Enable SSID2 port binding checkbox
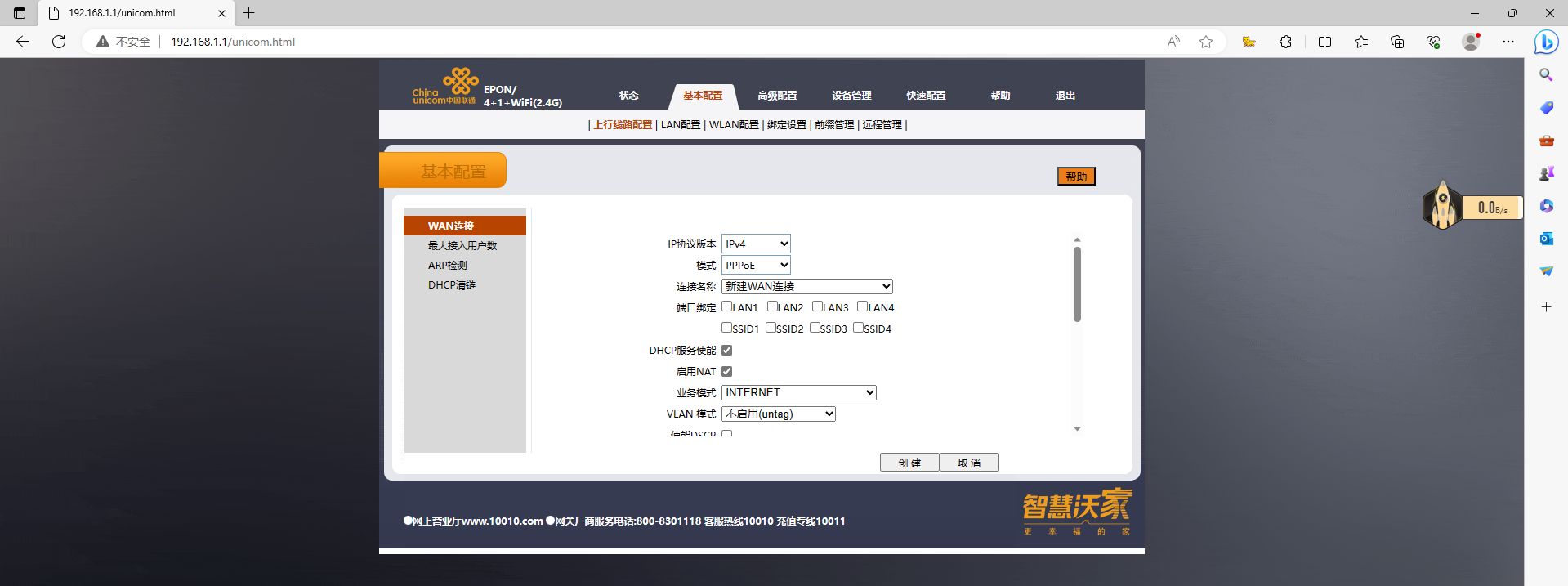1568x586 pixels. 771,328
